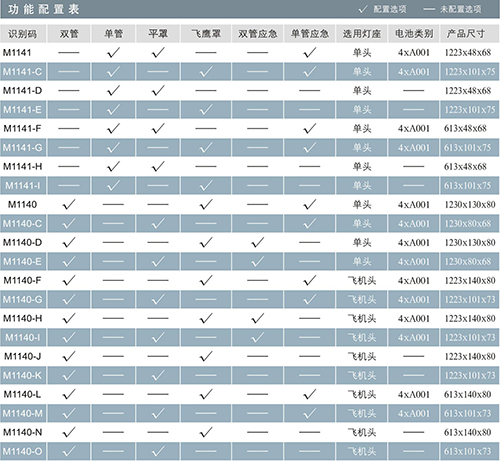This screenshot has height=462, width=500.
Task: Select the 双管应急 column header
Action: 257,34
